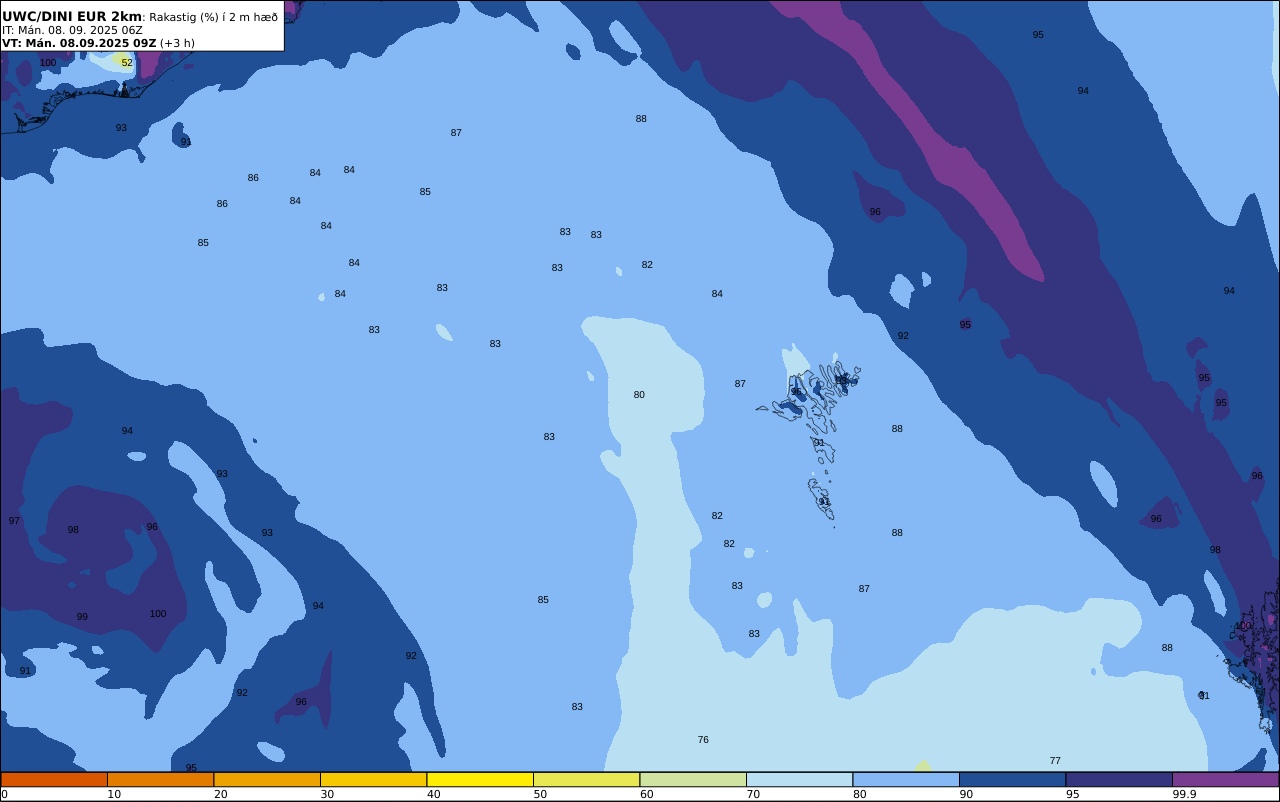Screen dimensions: 1280x802
Task: Select the purple legend segment above 99.9
Action: click(1225, 779)
